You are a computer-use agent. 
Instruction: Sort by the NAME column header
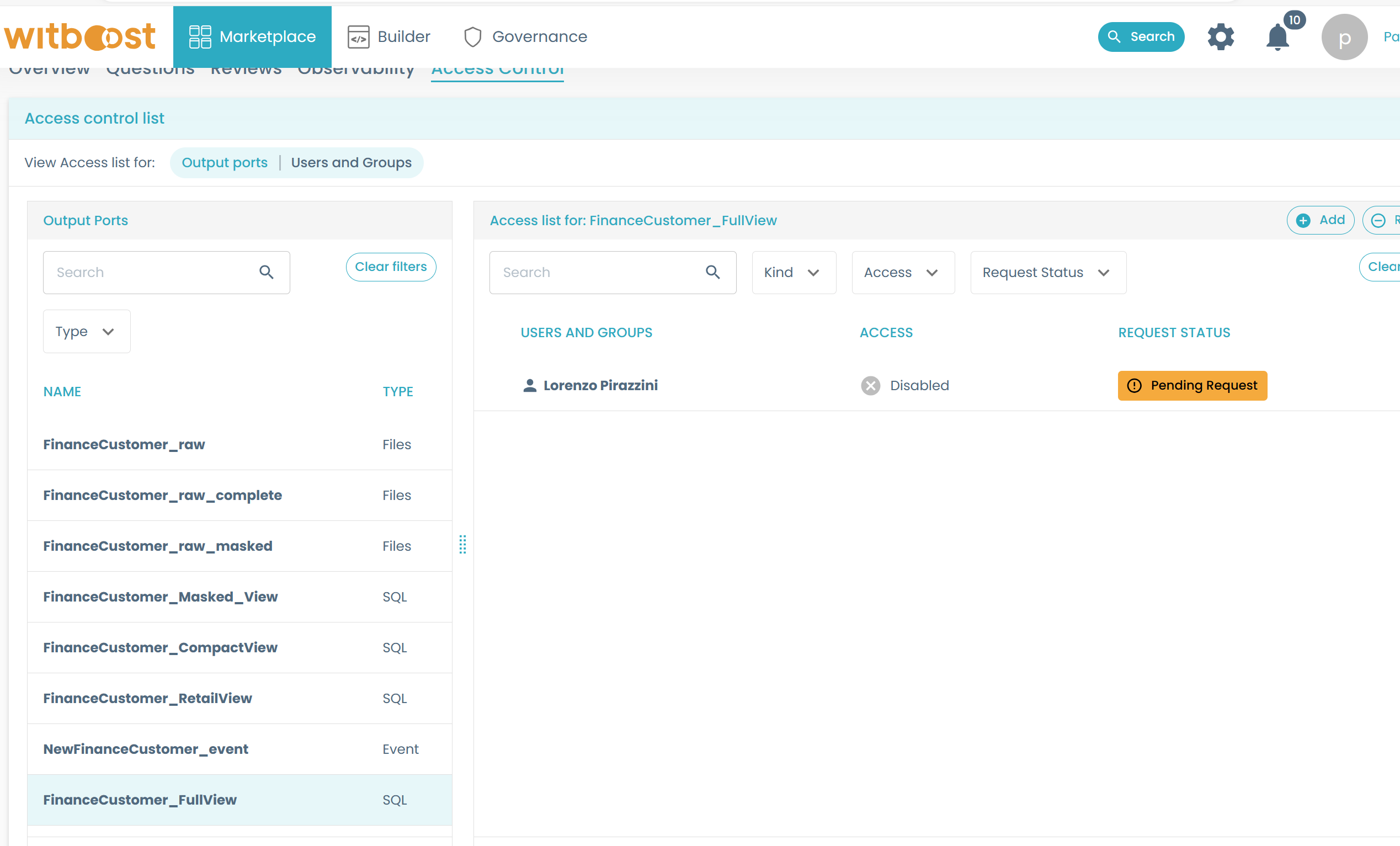click(x=62, y=391)
